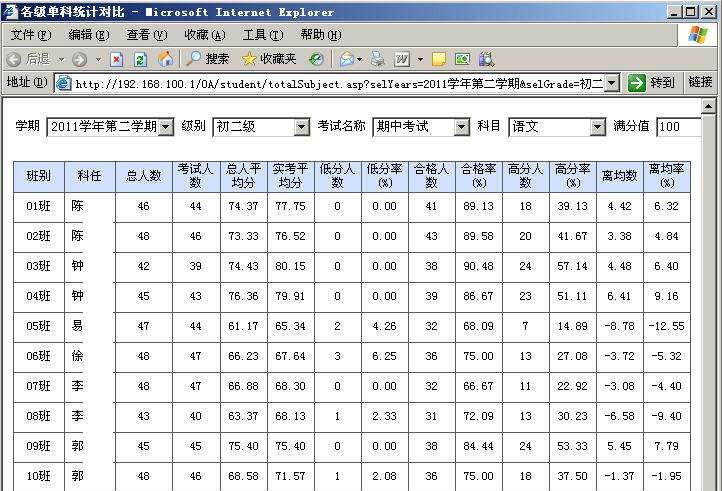Image resolution: width=722 pixels, height=491 pixels.
Task: Go to the home page icon
Action: click(166, 59)
